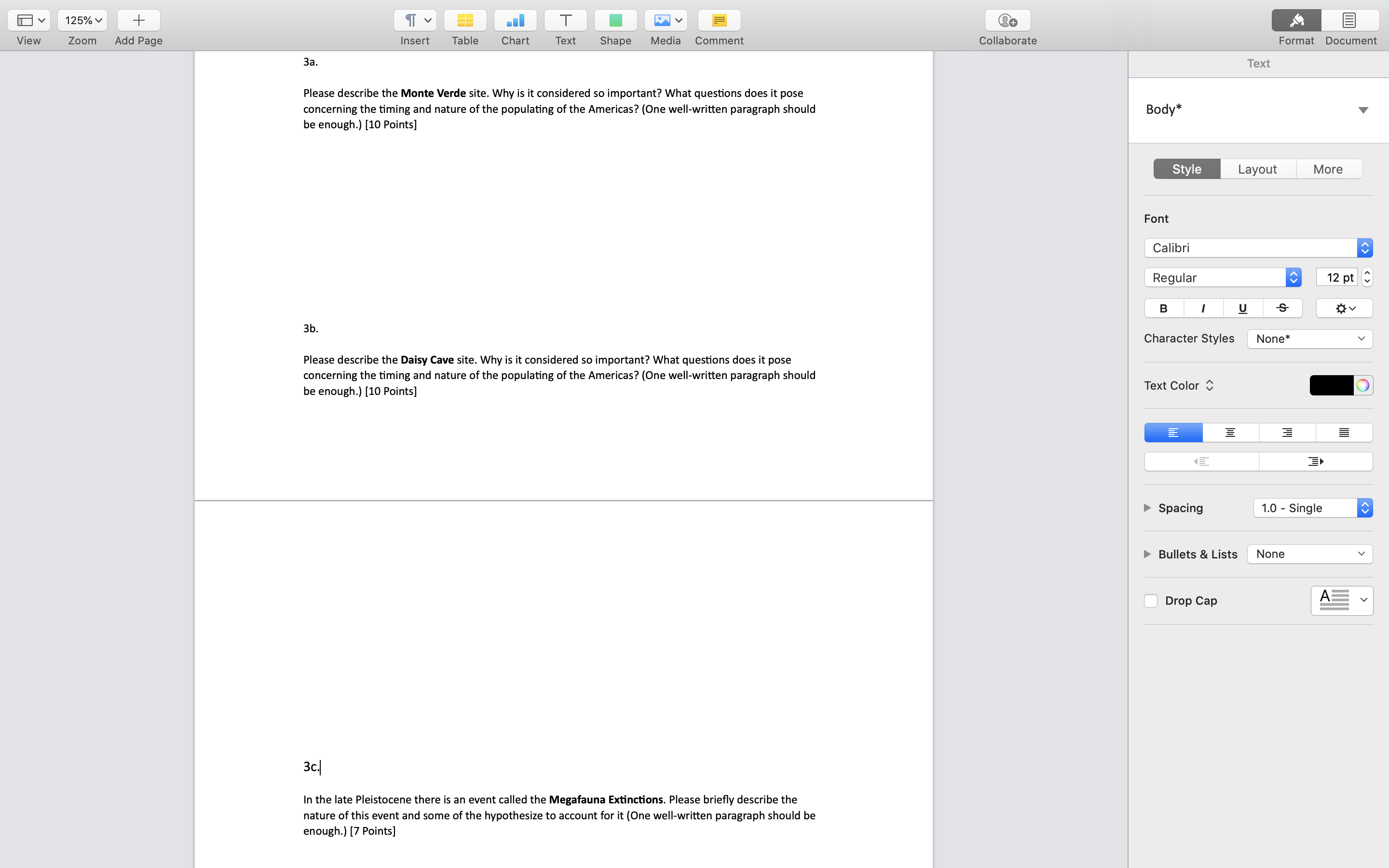Click the increase indent icon

[x=1316, y=461]
